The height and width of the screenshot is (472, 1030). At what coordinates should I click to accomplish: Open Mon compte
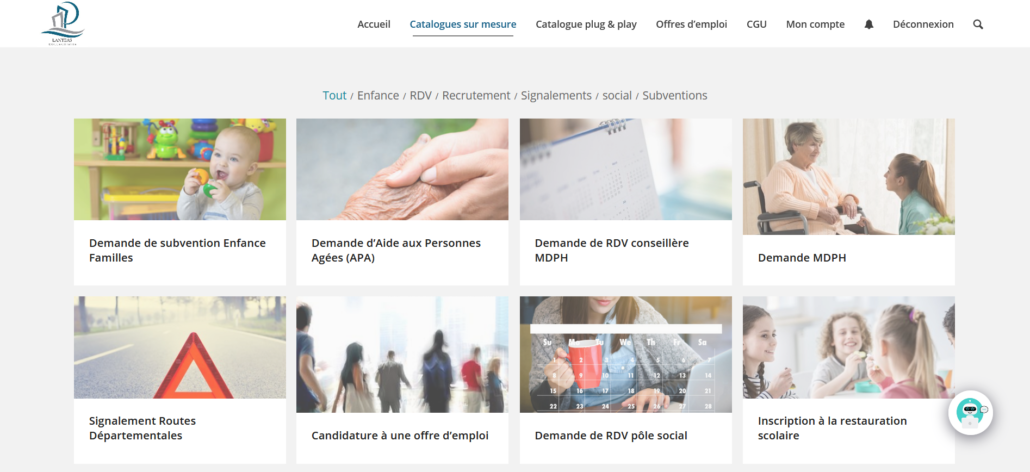pyautogui.click(x=815, y=24)
